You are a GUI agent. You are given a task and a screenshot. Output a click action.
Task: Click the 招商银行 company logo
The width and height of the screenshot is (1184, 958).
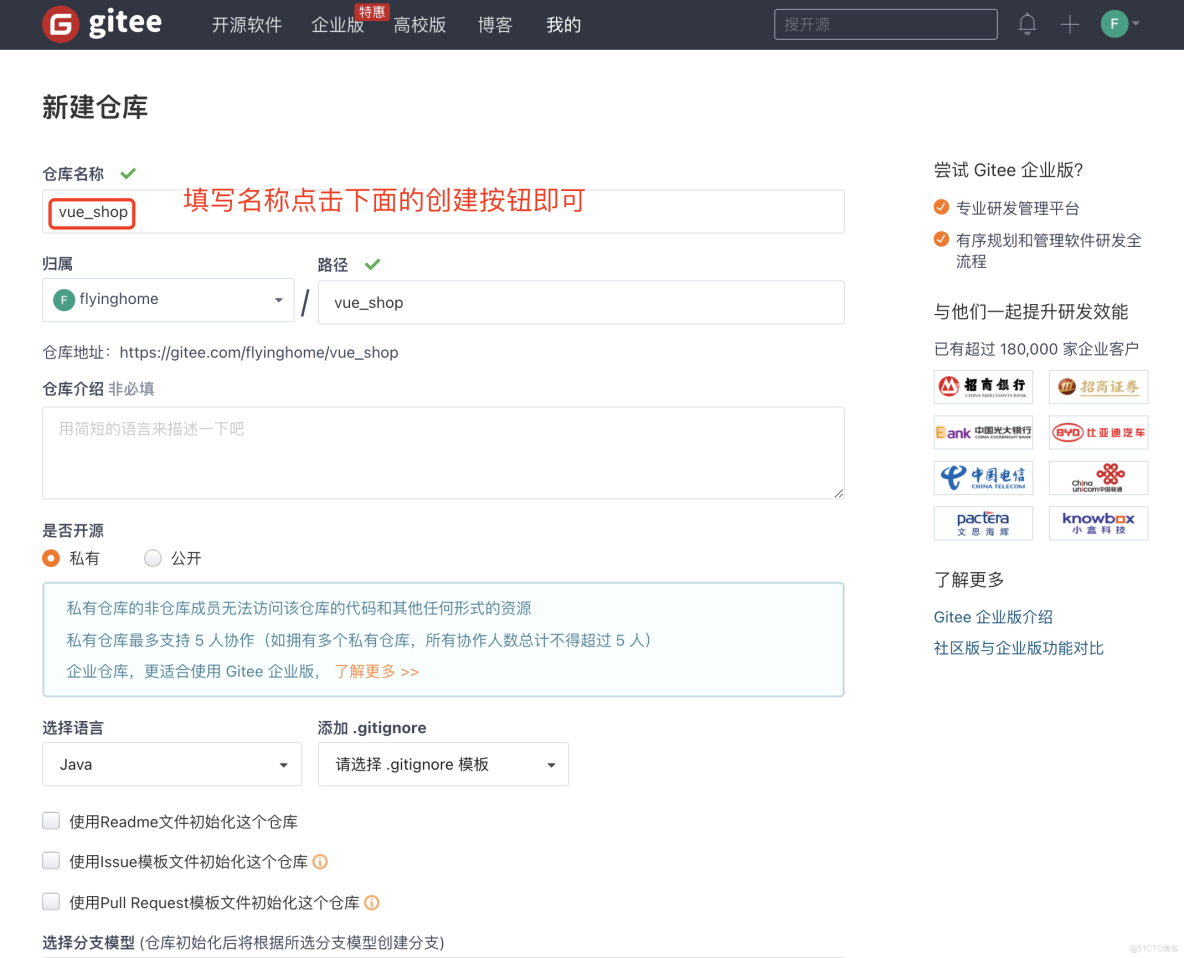pyautogui.click(x=983, y=387)
